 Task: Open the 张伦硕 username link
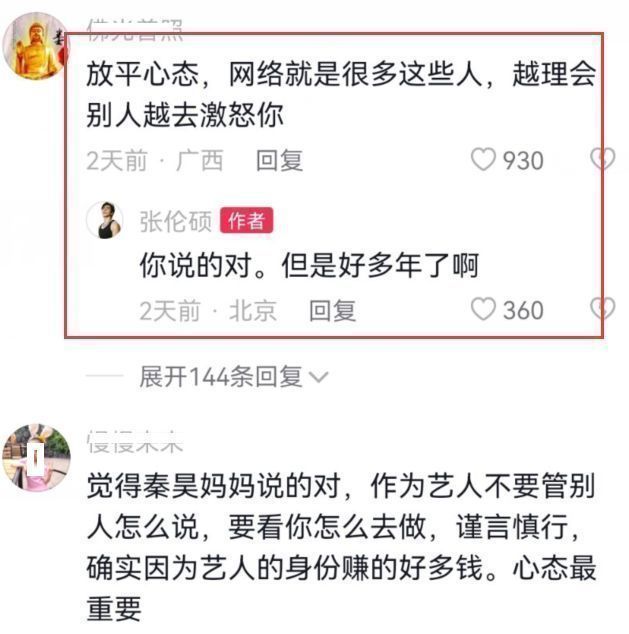click(175, 221)
